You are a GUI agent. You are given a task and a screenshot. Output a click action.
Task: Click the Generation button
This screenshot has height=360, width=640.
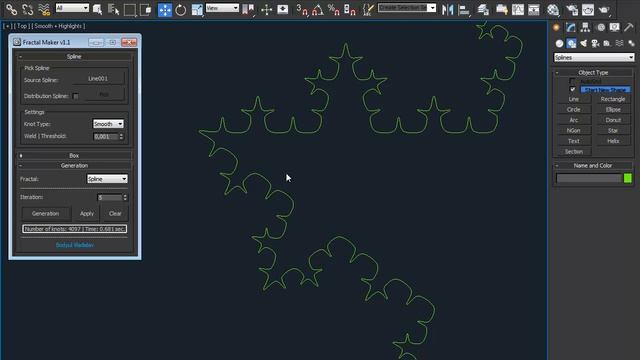pos(45,213)
